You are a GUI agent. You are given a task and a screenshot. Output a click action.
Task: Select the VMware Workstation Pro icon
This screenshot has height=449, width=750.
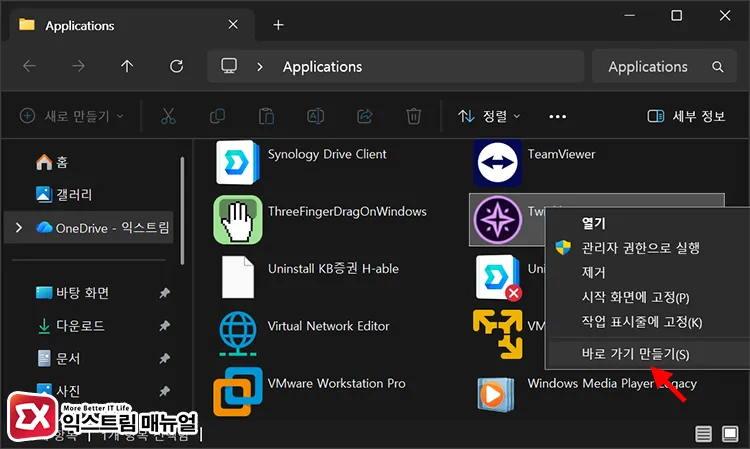pos(238,392)
